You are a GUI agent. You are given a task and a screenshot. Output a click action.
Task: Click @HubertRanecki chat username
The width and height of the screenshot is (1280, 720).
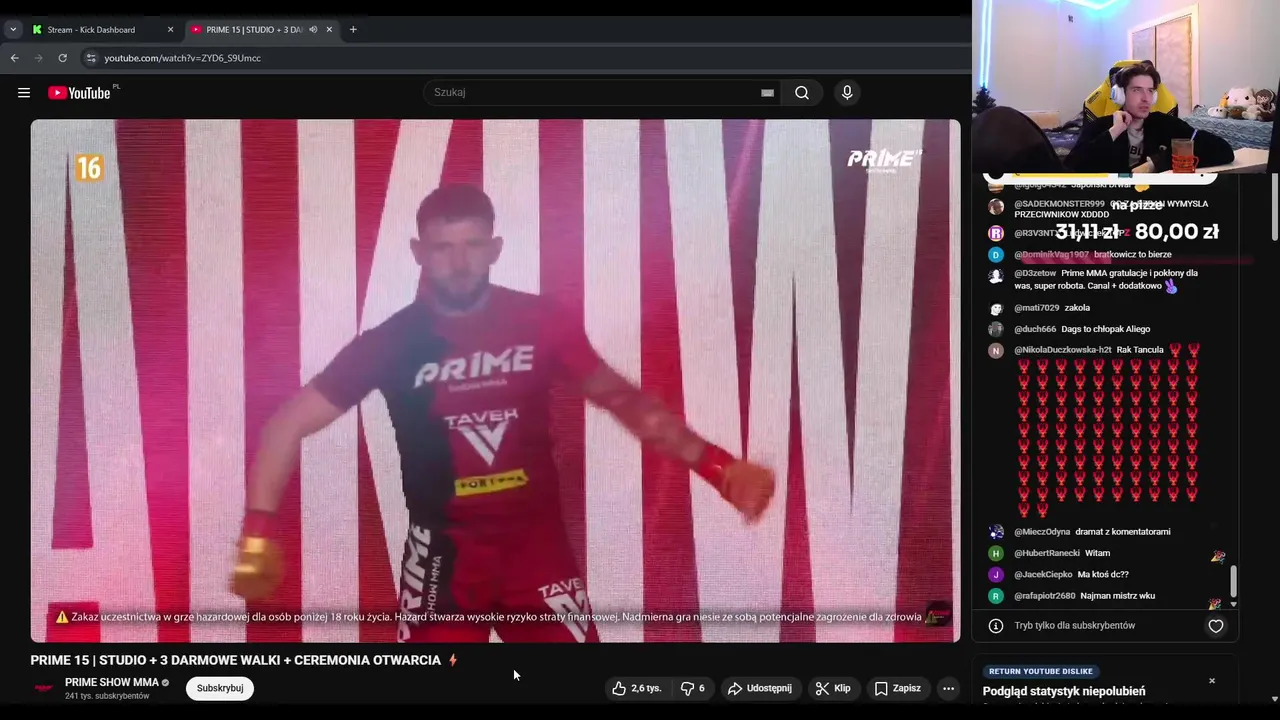pyautogui.click(x=1047, y=553)
